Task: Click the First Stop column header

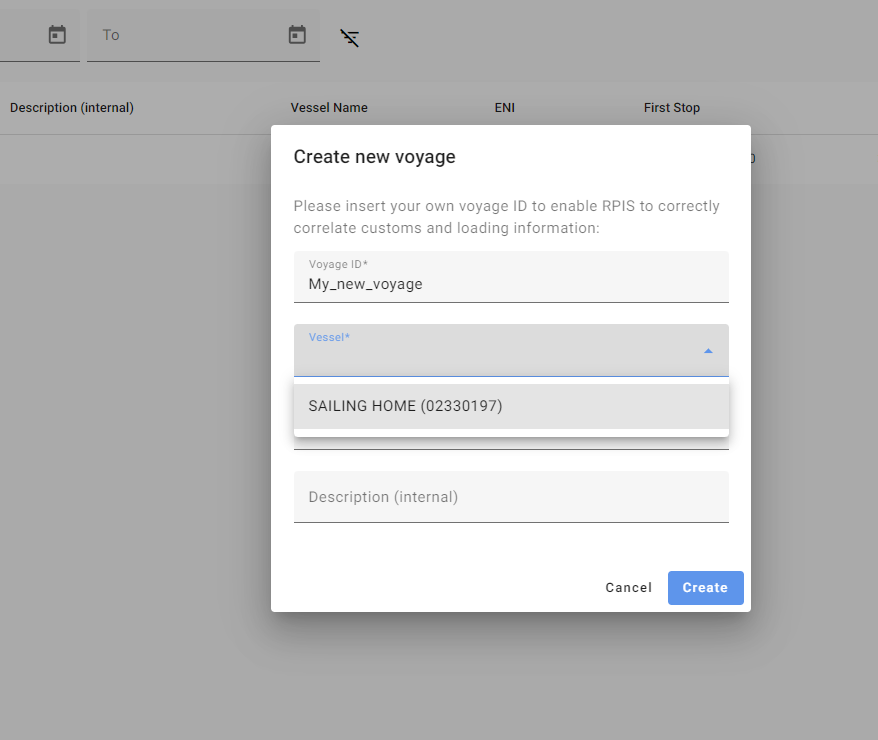Action: [x=671, y=108]
